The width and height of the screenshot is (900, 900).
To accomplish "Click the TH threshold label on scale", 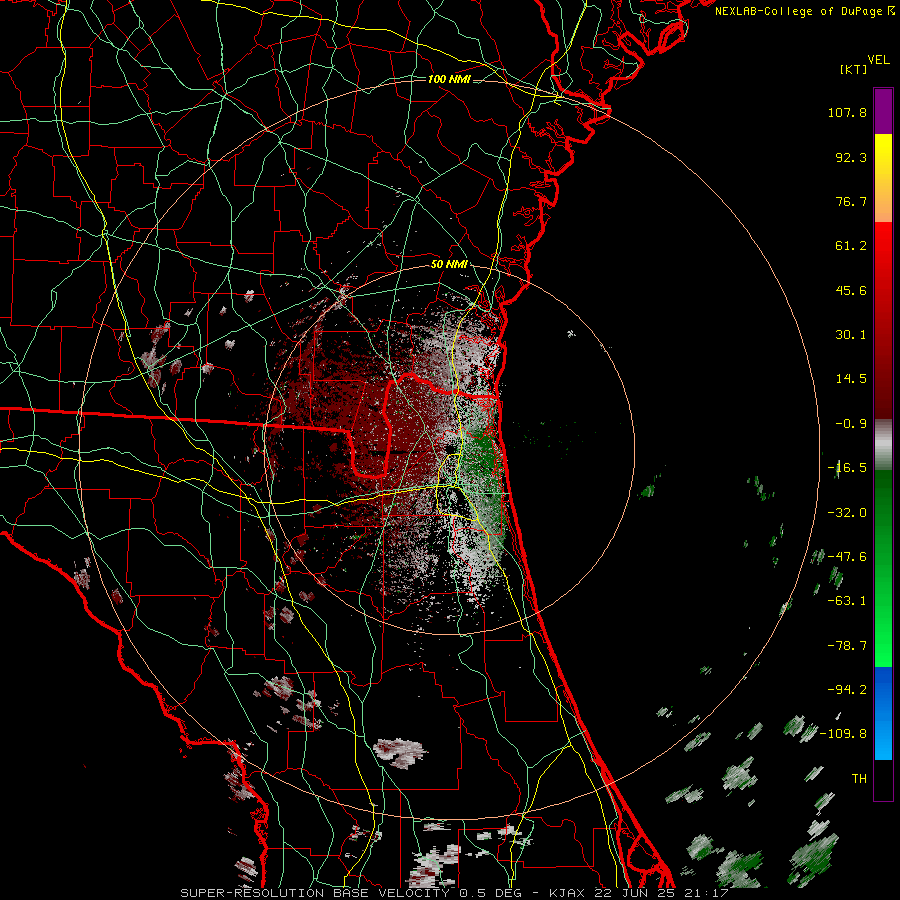I will 859,779.
